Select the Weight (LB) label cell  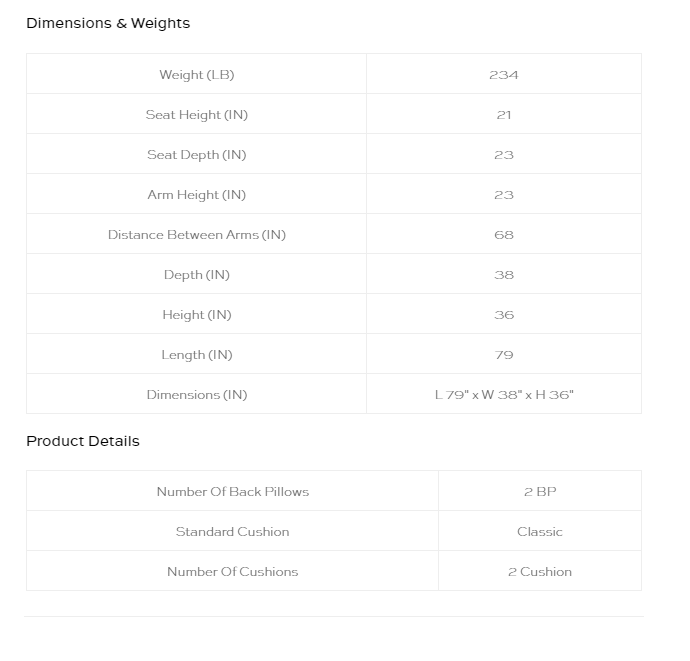click(x=197, y=75)
